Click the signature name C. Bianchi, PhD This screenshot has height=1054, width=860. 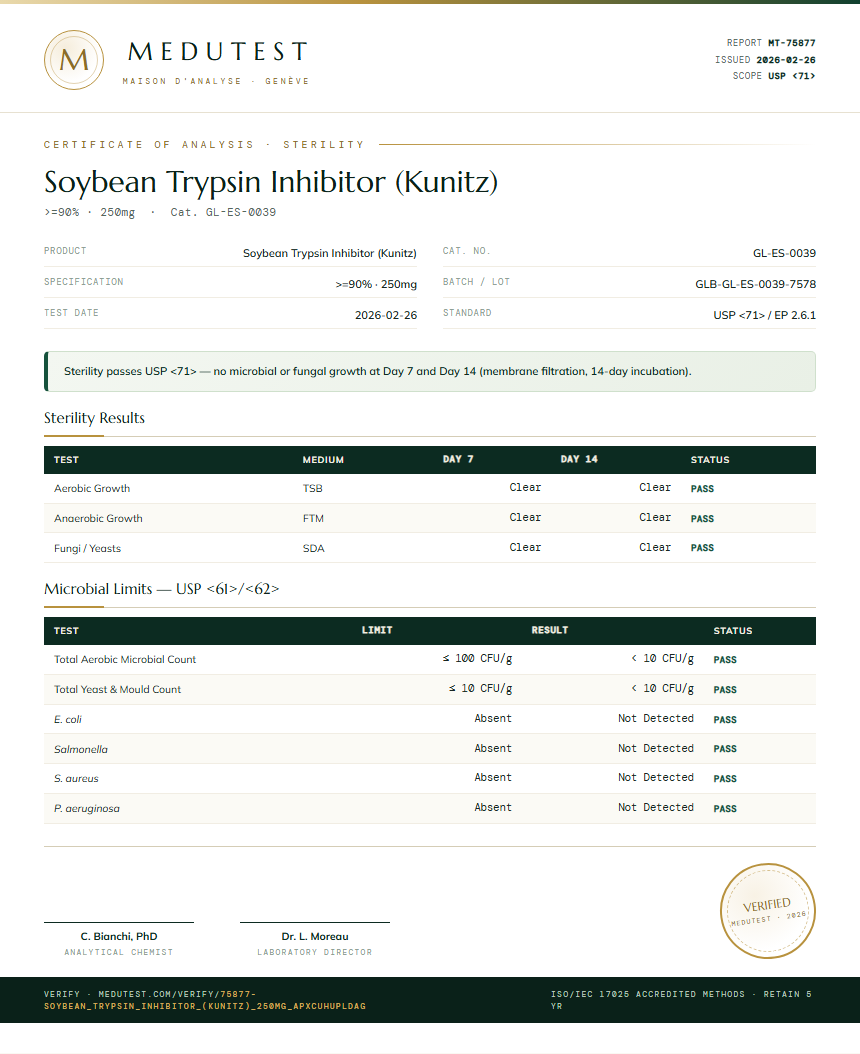119,936
